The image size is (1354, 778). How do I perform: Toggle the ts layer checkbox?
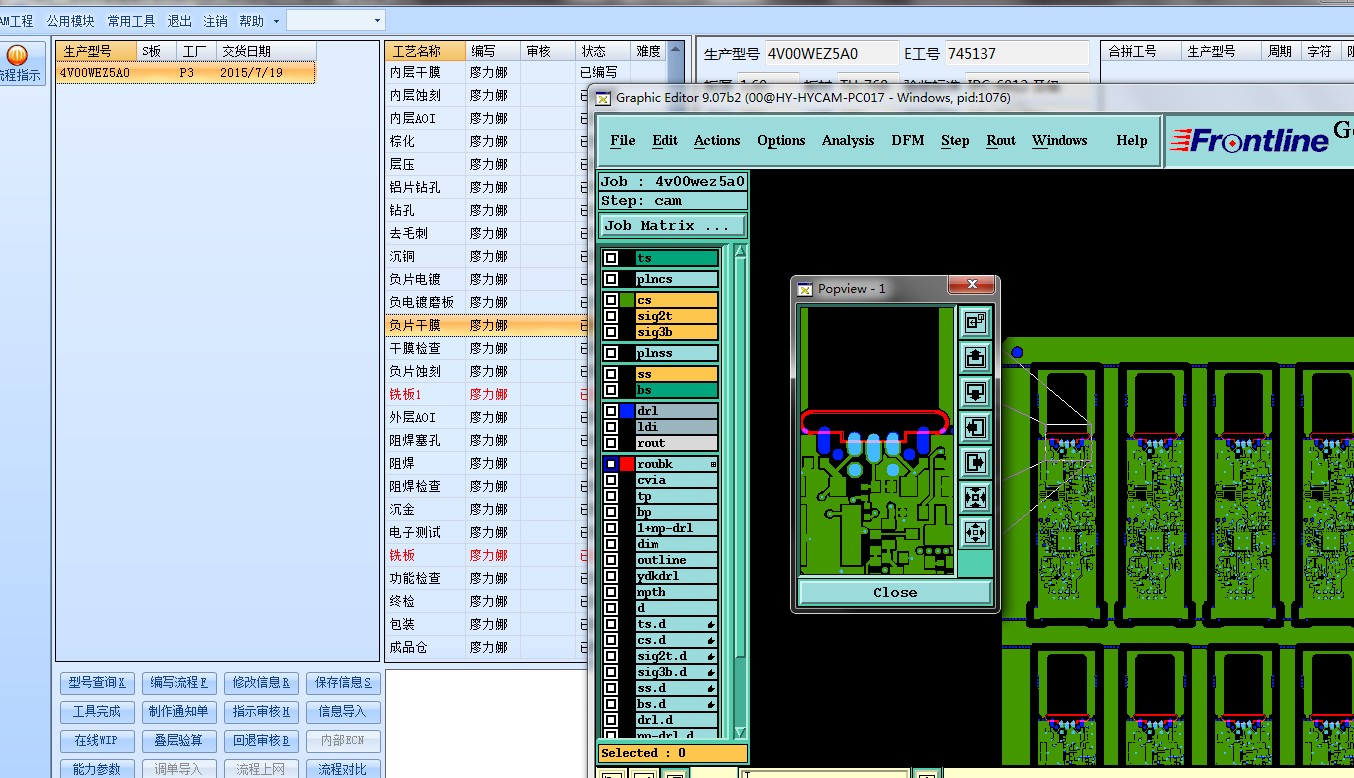tap(611, 258)
